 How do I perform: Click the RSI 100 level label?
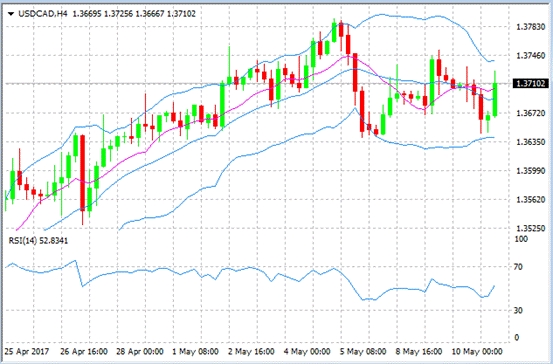pos(521,239)
